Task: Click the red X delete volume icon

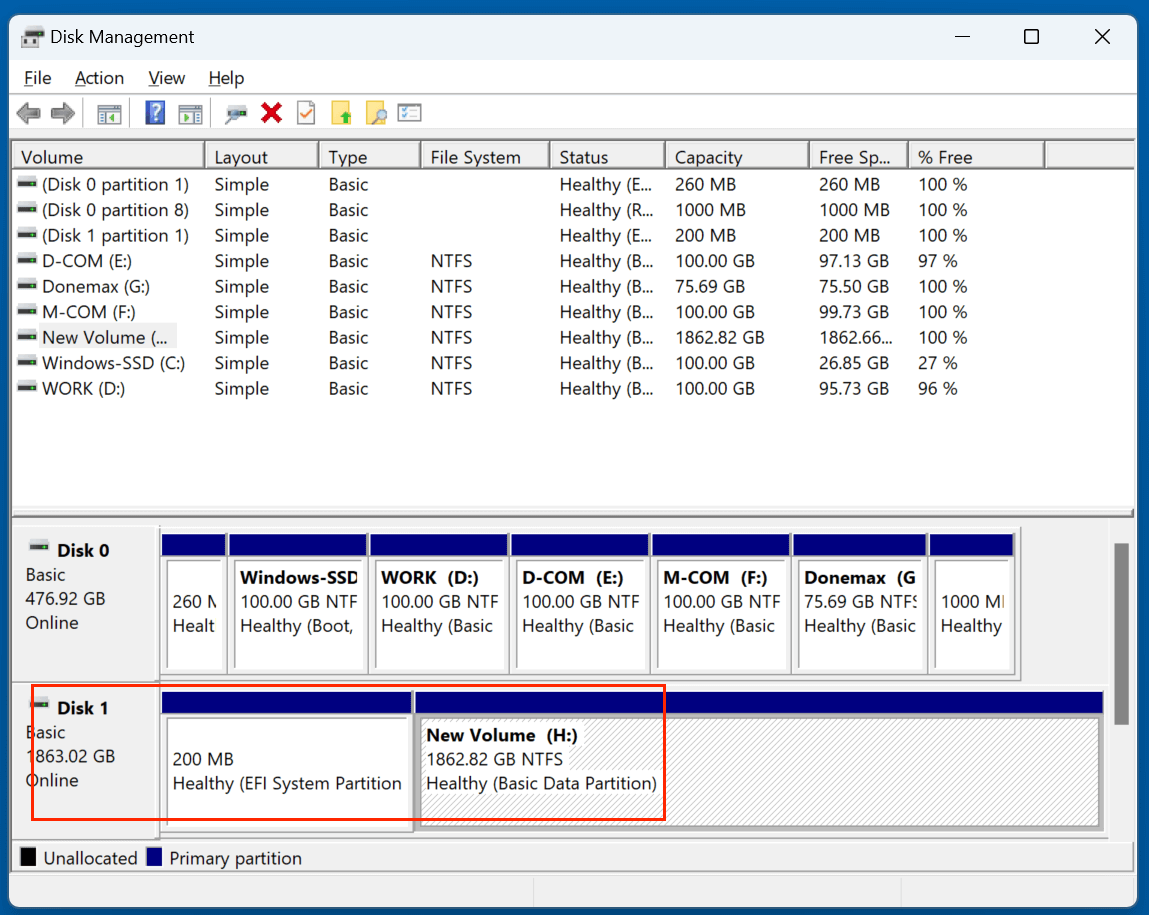Action: coord(271,112)
